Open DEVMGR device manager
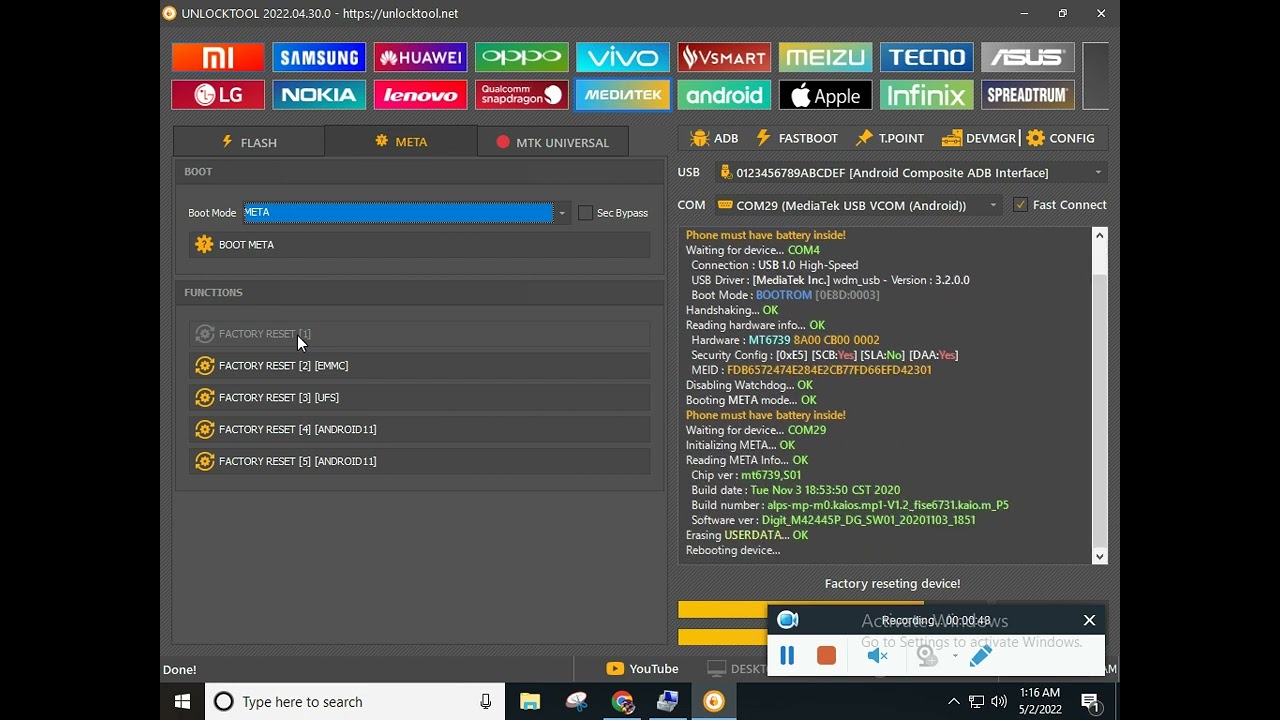Screen dimensions: 1280x720 click(x=979, y=138)
